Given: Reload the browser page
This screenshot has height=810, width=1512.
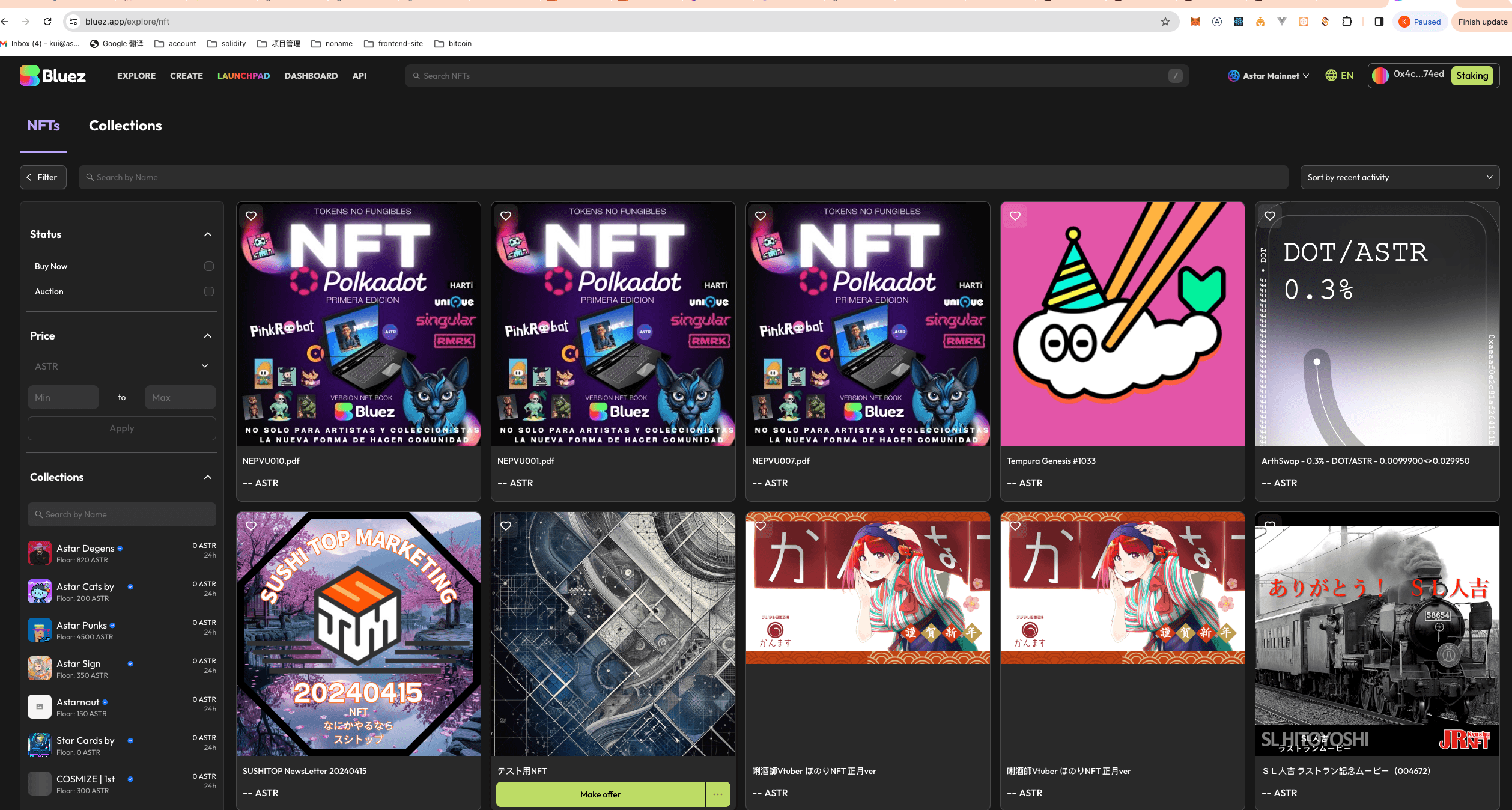Looking at the screenshot, I should (x=47, y=22).
